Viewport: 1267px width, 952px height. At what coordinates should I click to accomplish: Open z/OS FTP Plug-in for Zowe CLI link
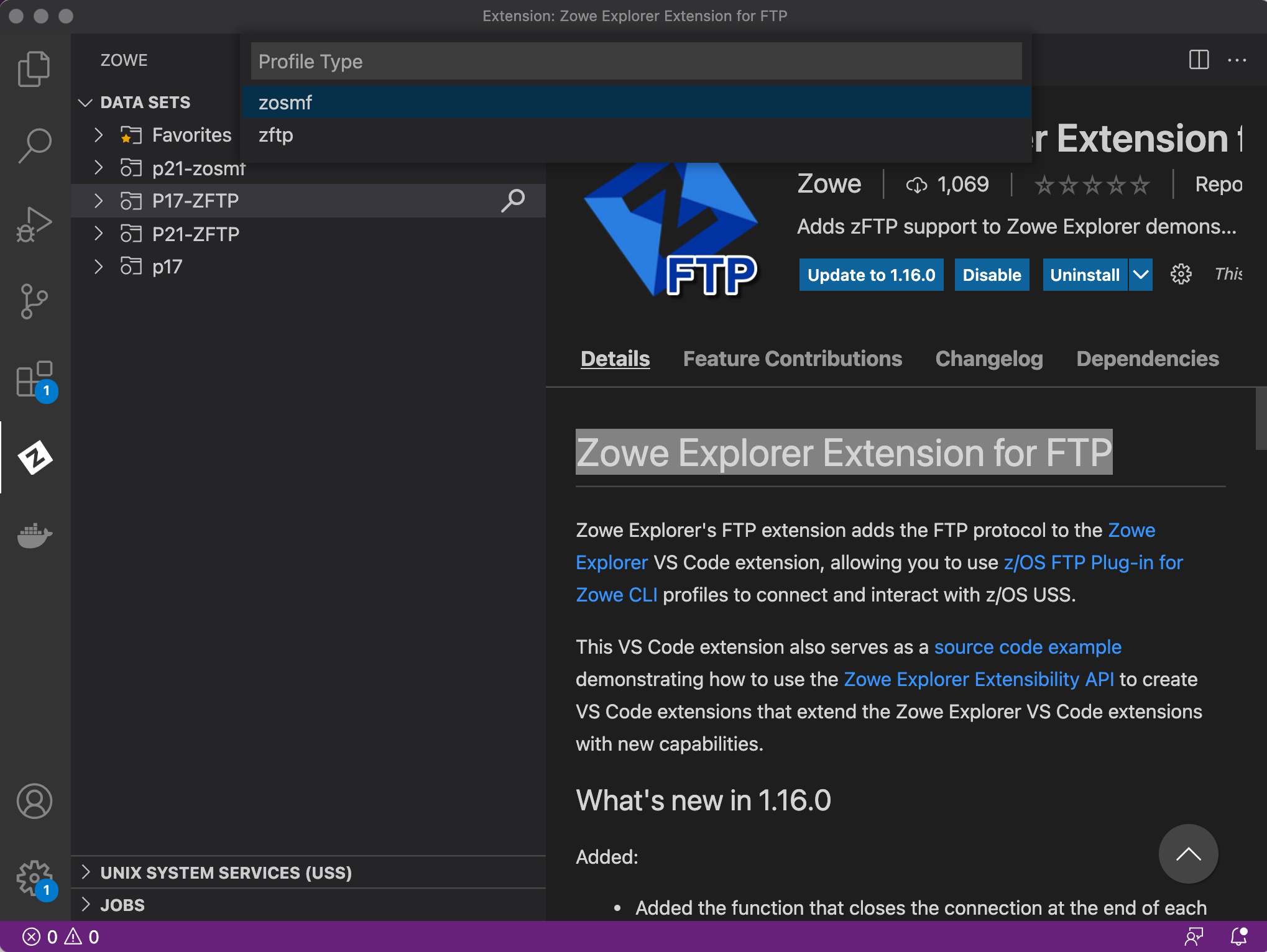click(x=1093, y=562)
